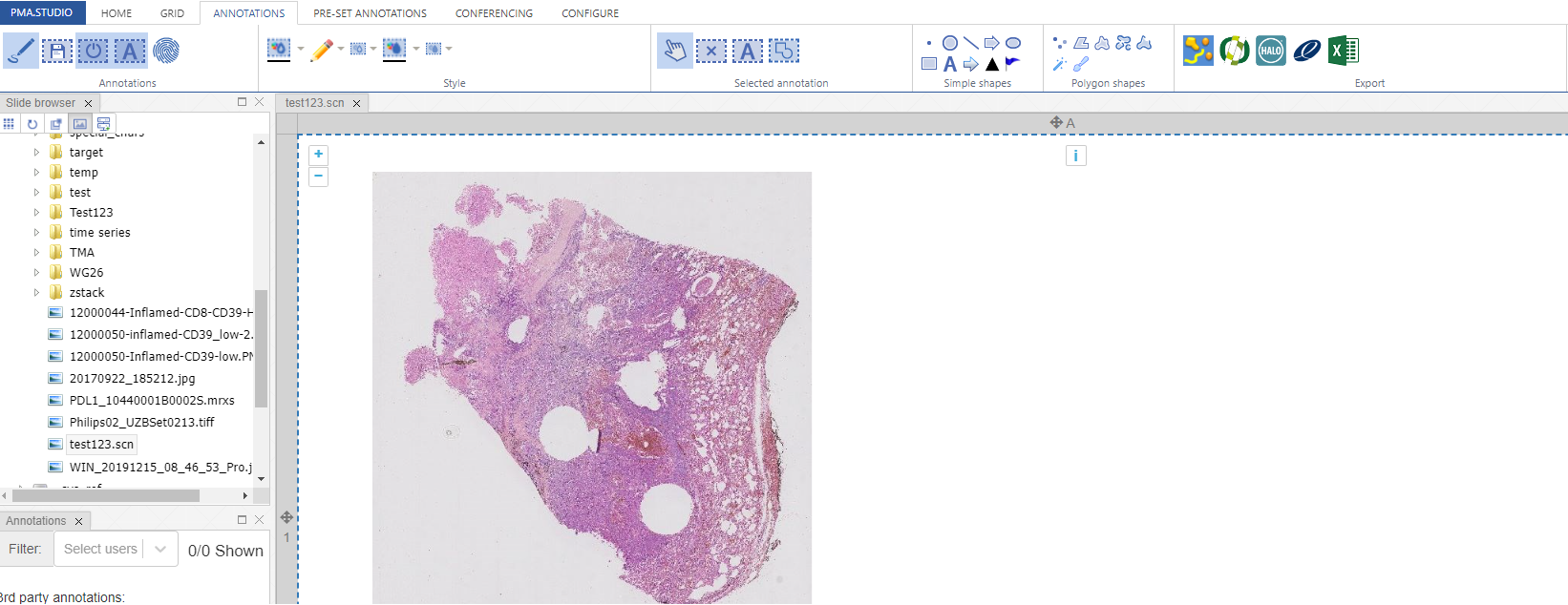The height and width of the screenshot is (605, 1568).
Task: Open the Pre-set Annotations tab
Action: 370,13
